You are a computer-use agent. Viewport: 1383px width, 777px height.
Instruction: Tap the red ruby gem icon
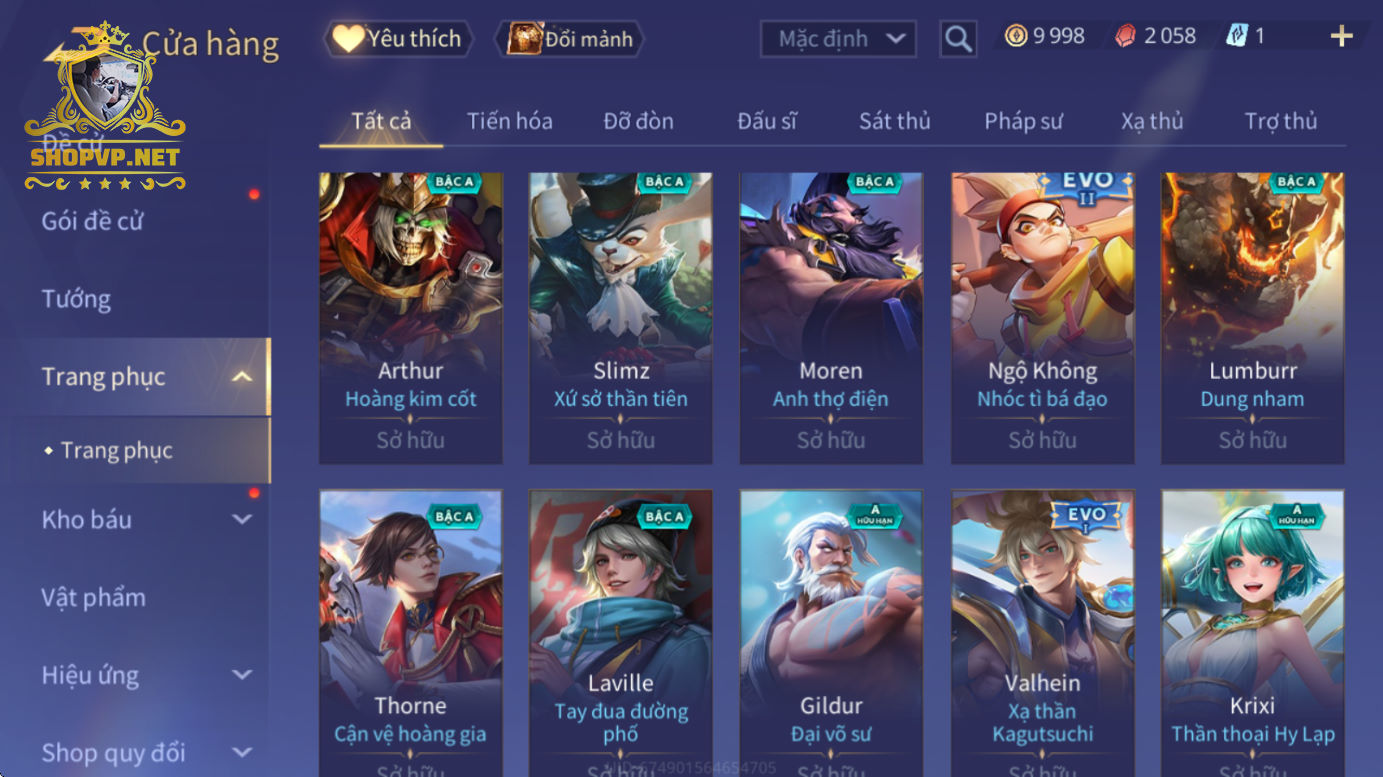click(1126, 37)
